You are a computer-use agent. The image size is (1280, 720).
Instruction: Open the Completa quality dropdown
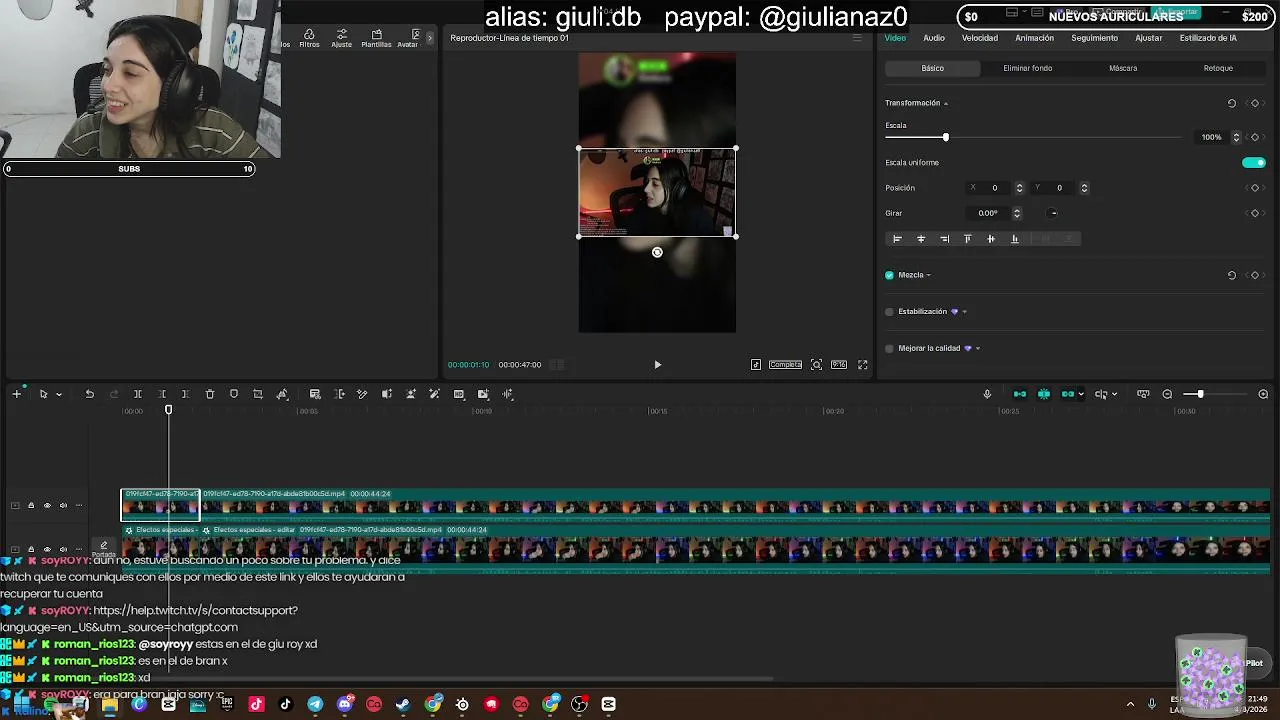tap(785, 365)
